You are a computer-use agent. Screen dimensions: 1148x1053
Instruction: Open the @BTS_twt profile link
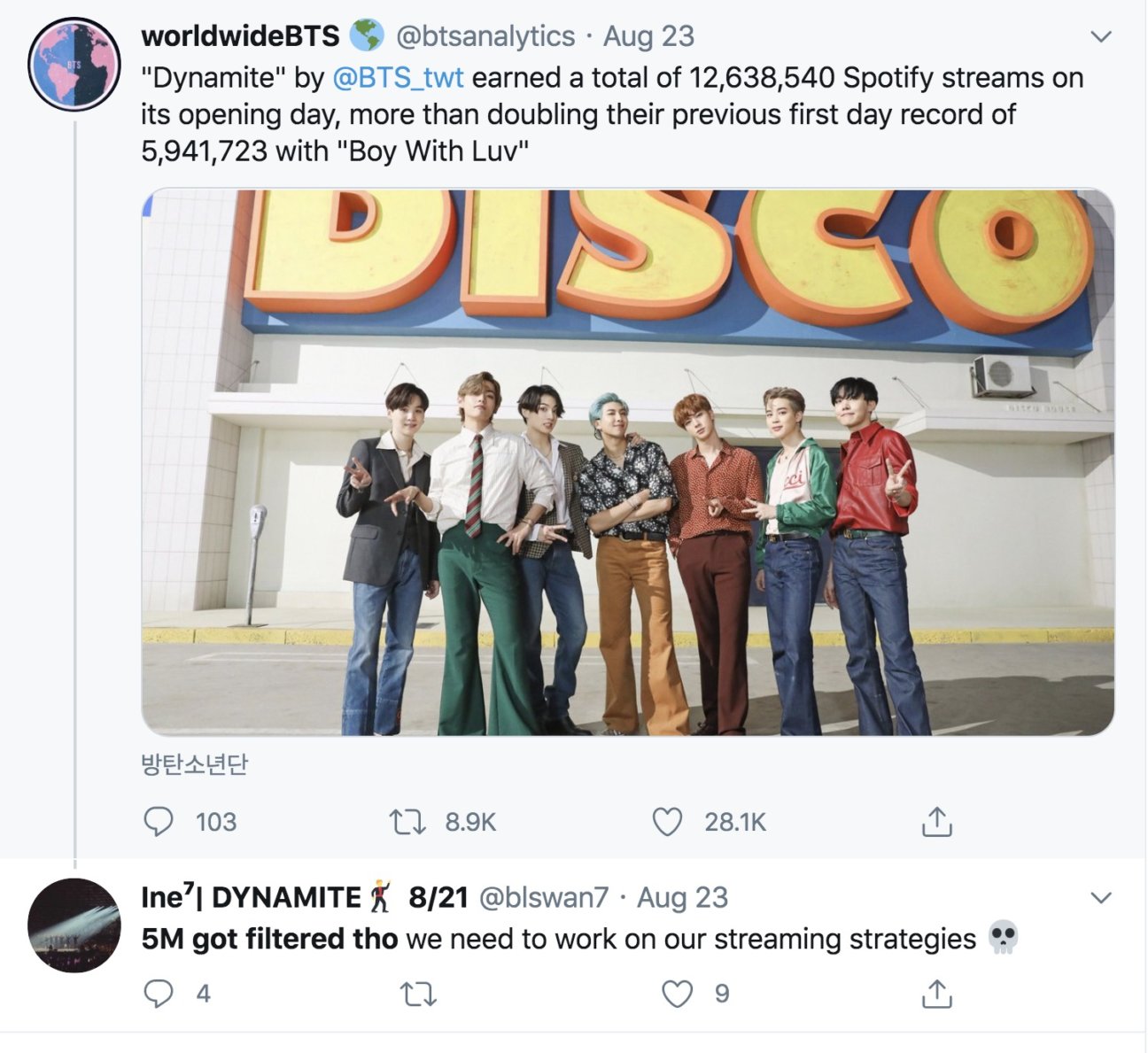[x=400, y=78]
